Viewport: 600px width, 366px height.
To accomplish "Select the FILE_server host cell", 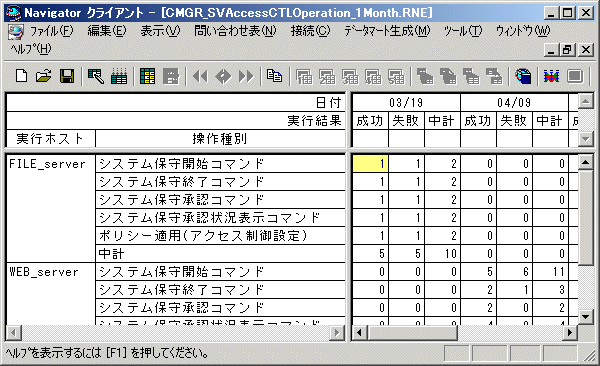I will (x=51, y=208).
